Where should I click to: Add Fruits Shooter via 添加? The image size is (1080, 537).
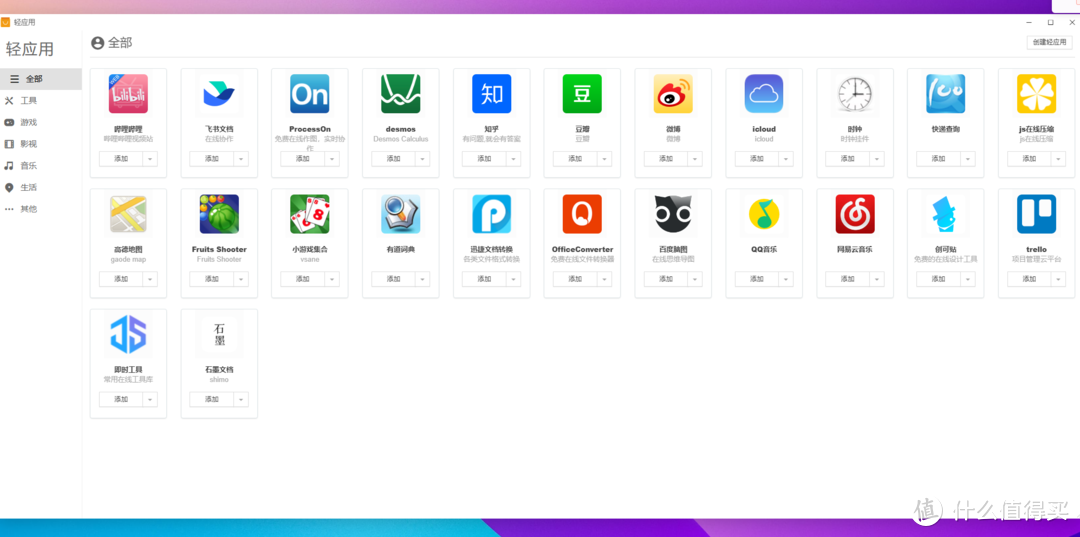click(212, 280)
